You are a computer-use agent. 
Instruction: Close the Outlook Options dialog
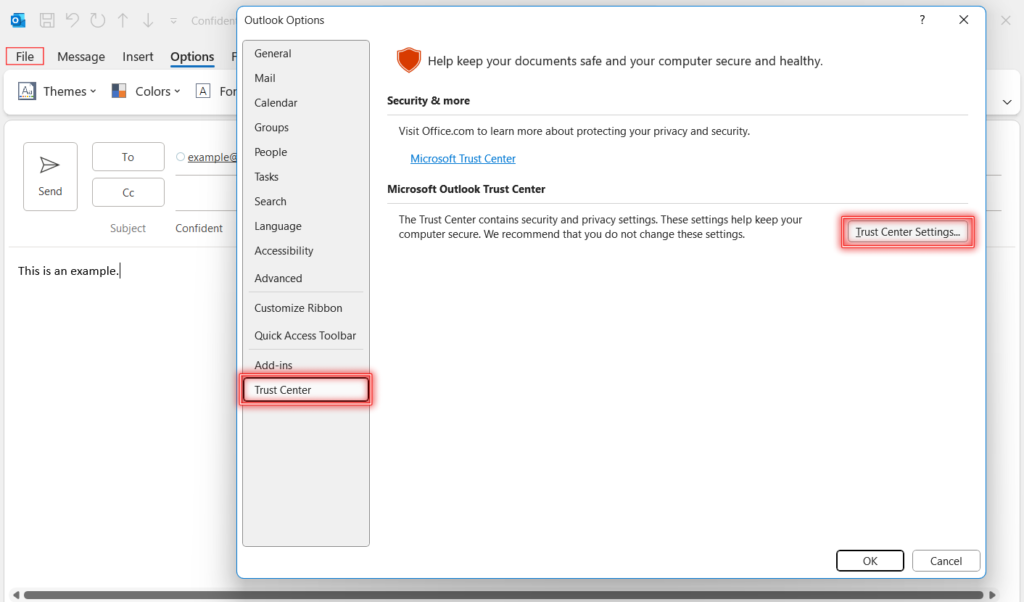click(963, 20)
